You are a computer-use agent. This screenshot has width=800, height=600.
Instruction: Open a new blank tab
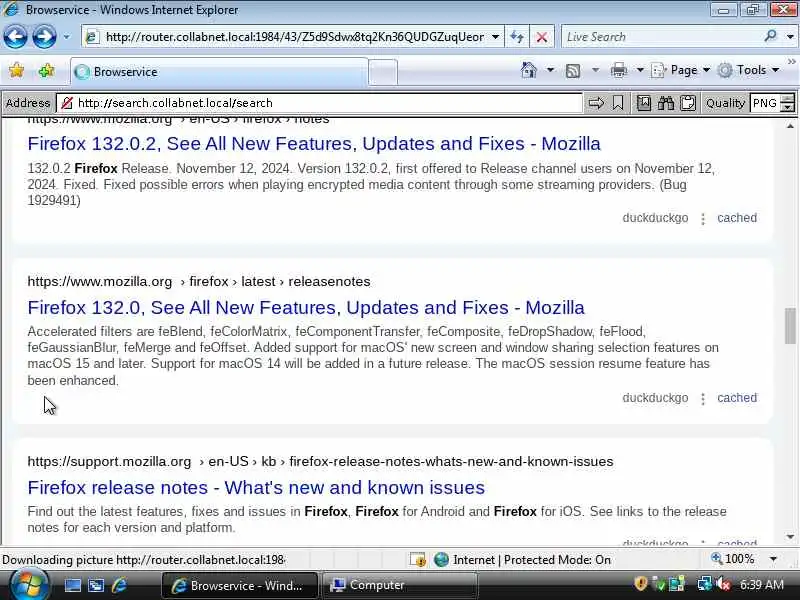coord(383,72)
